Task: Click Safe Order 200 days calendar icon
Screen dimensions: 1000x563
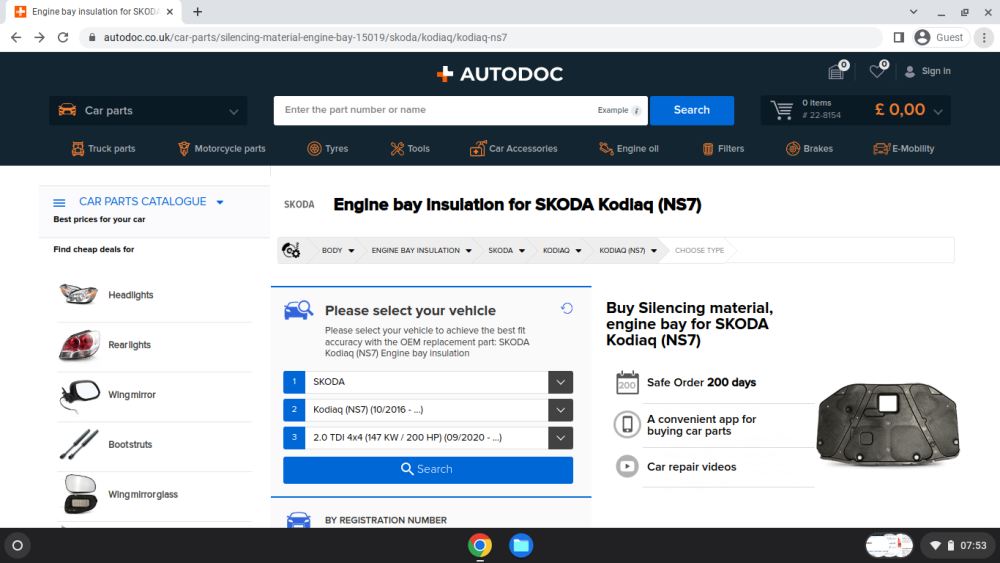Action: pos(627,383)
